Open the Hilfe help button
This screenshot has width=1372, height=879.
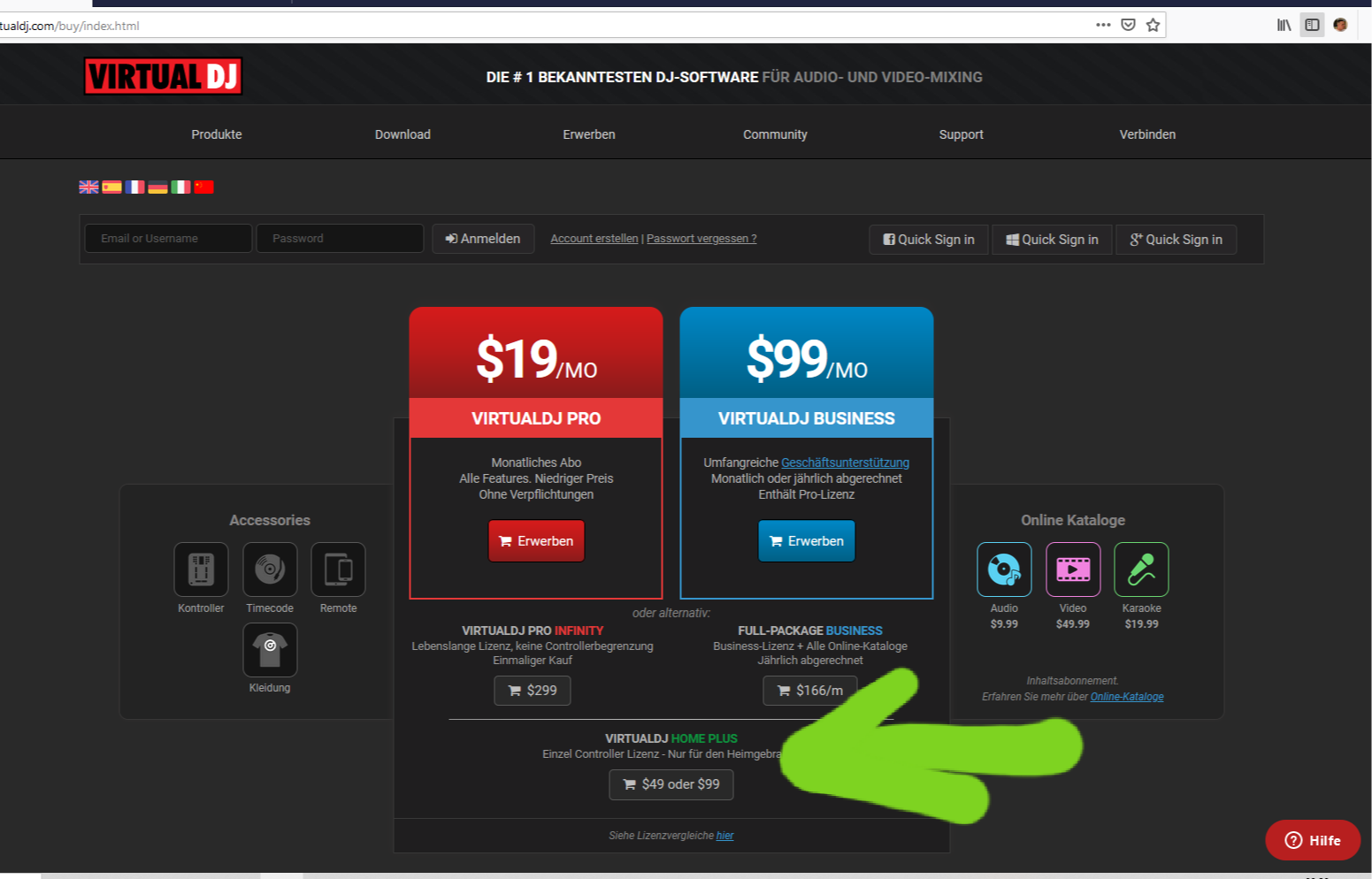tap(1313, 840)
